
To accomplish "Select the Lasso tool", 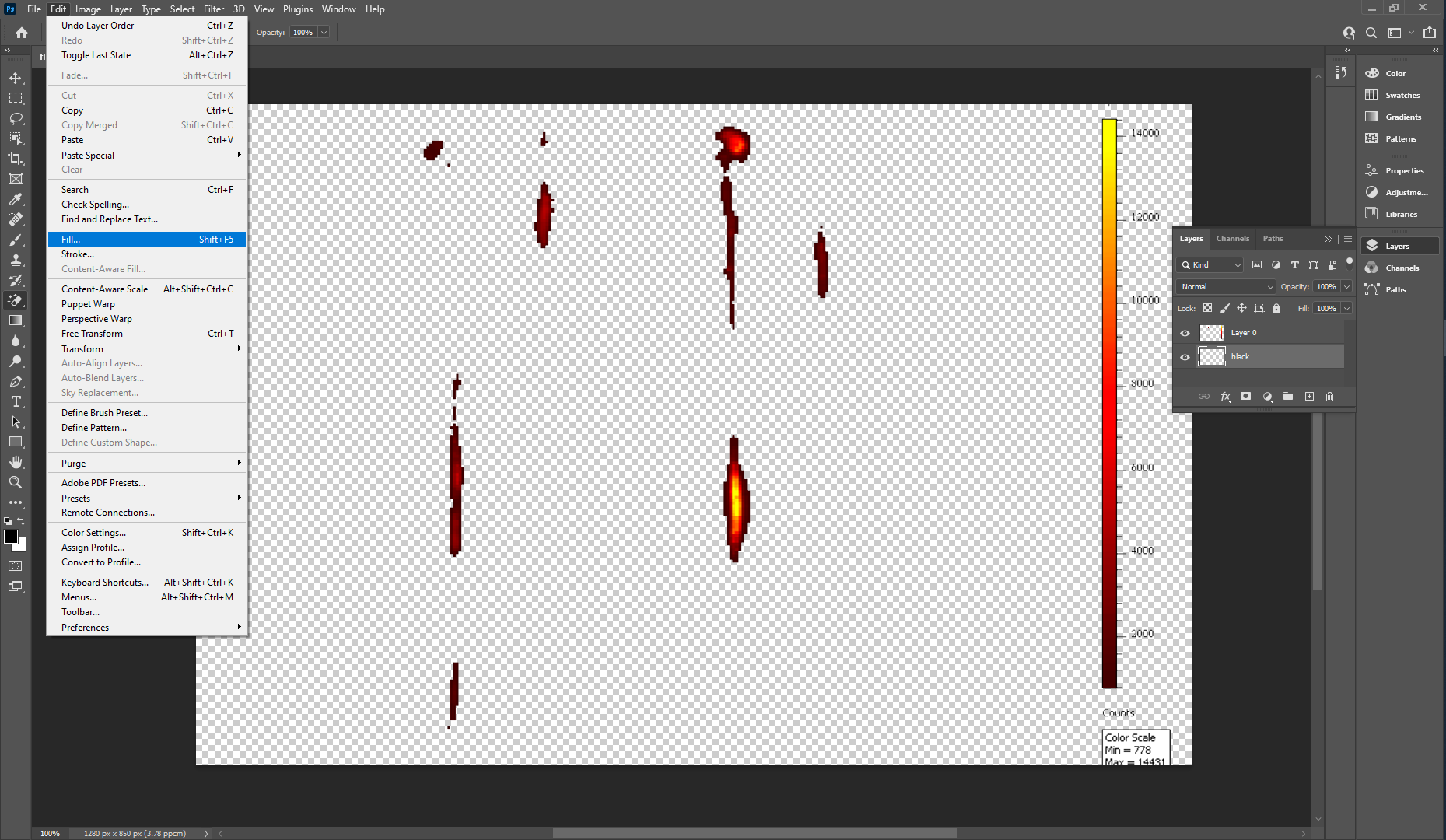I will (x=16, y=118).
